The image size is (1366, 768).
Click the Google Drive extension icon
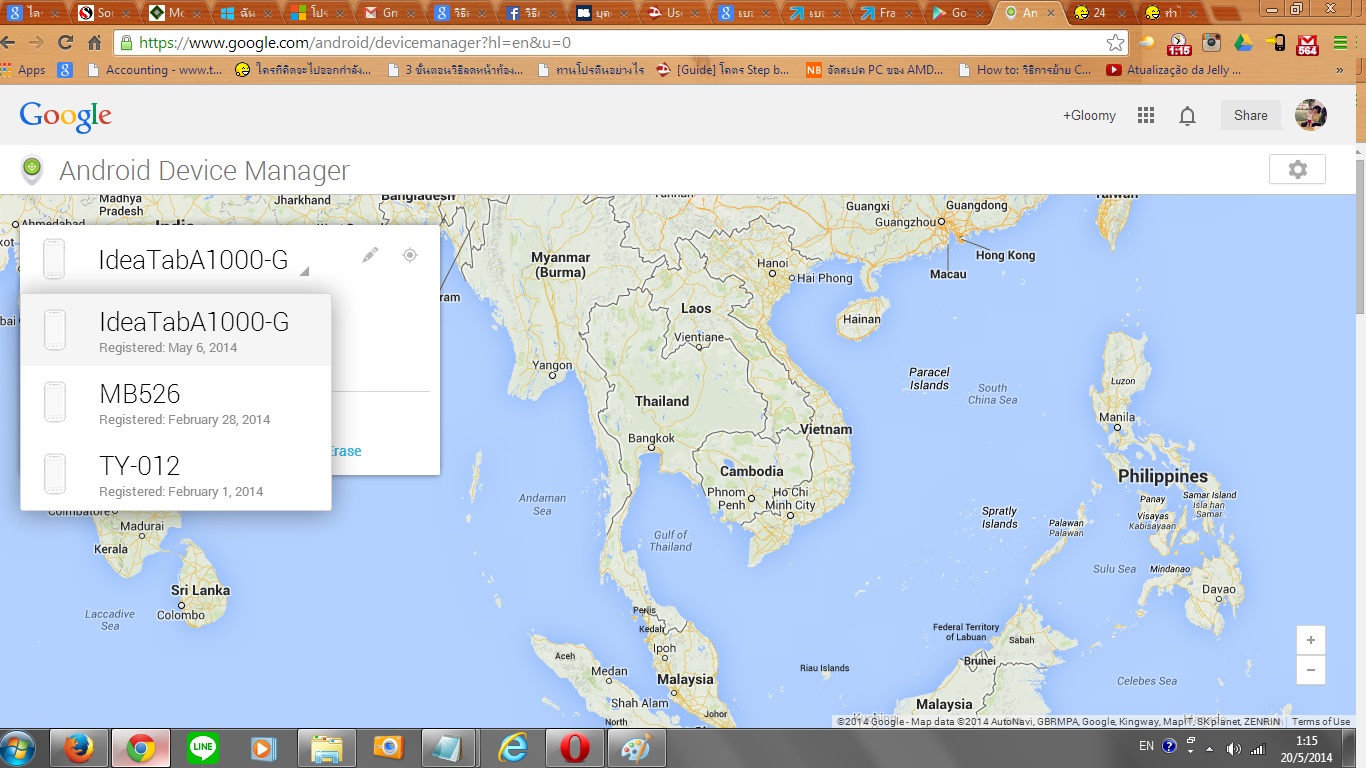1243,43
